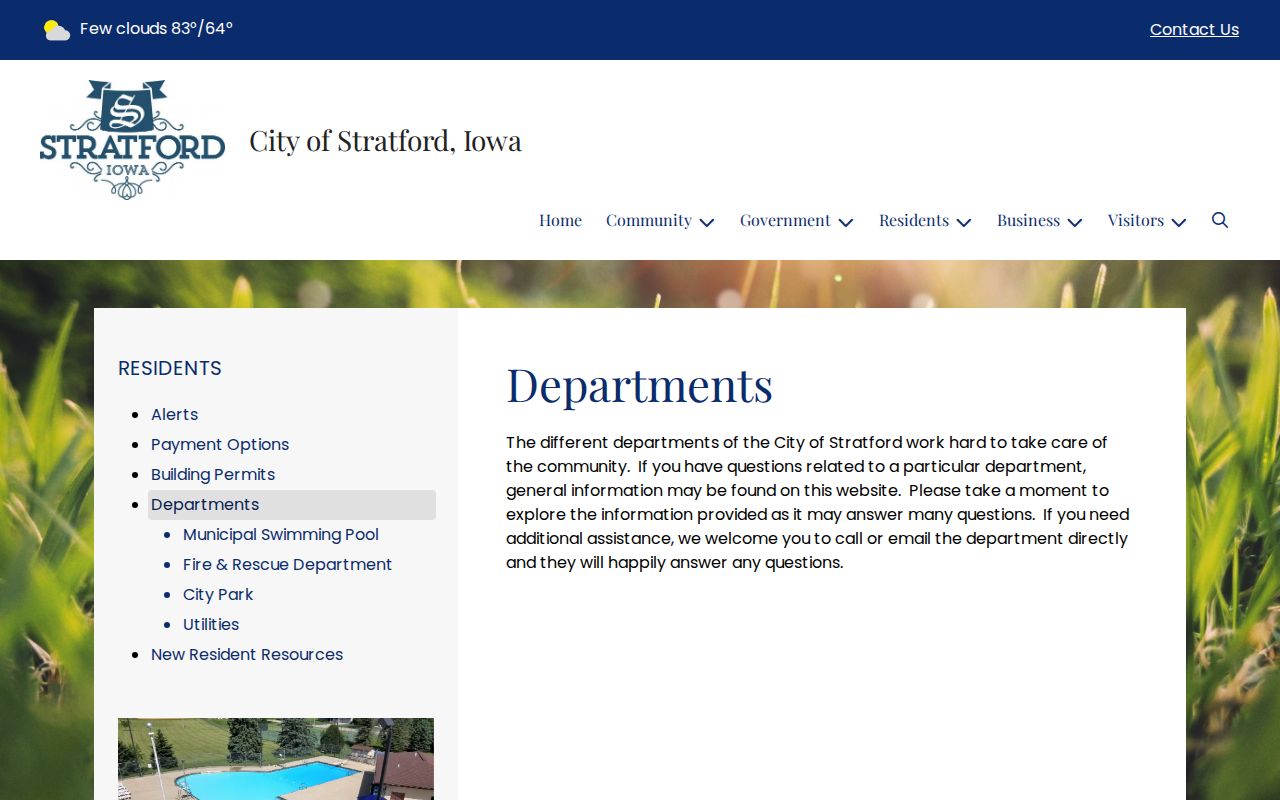Click the Stratford Iowa logo
1280x800 pixels.
[x=132, y=140]
